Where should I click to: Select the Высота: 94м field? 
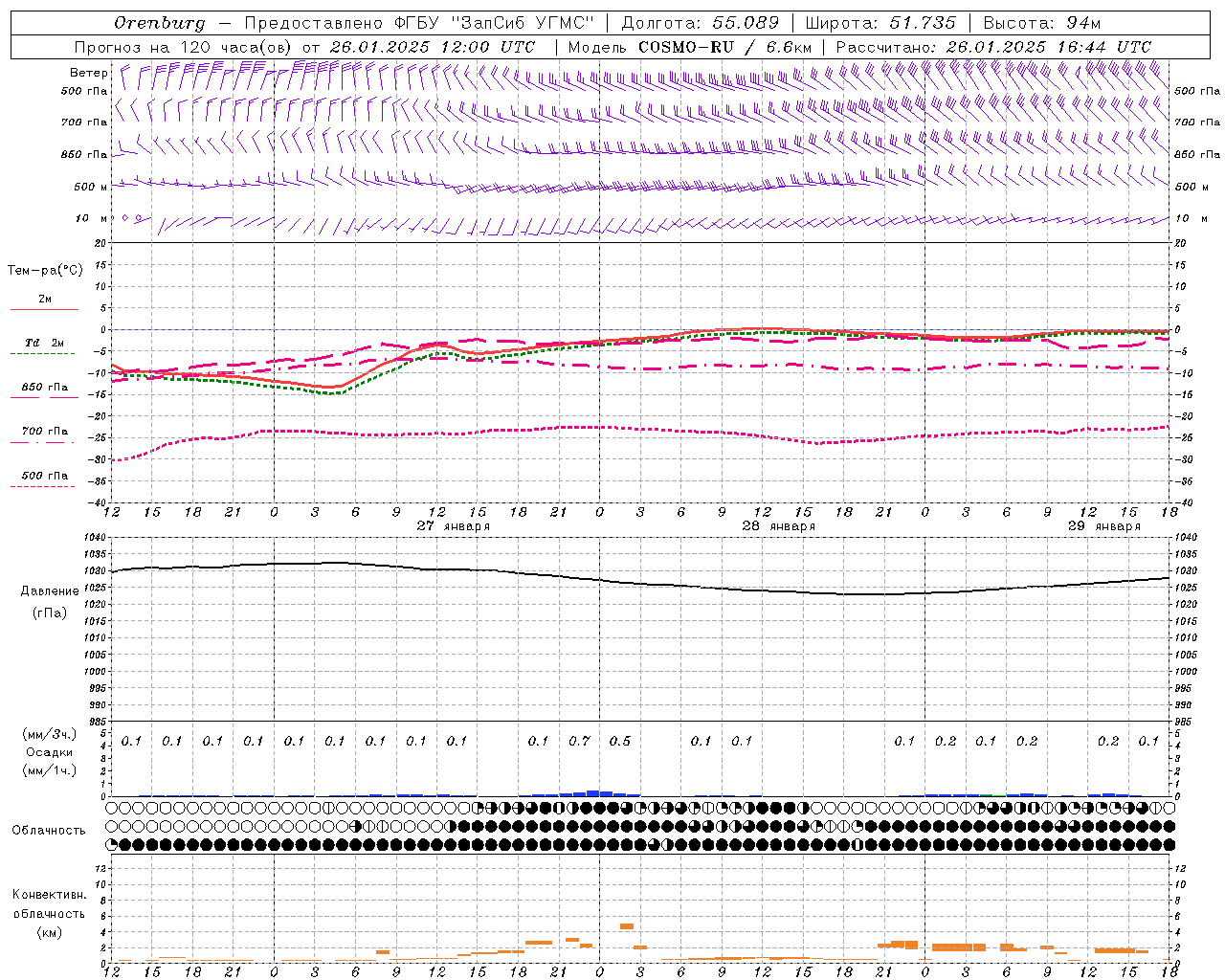[1042, 23]
